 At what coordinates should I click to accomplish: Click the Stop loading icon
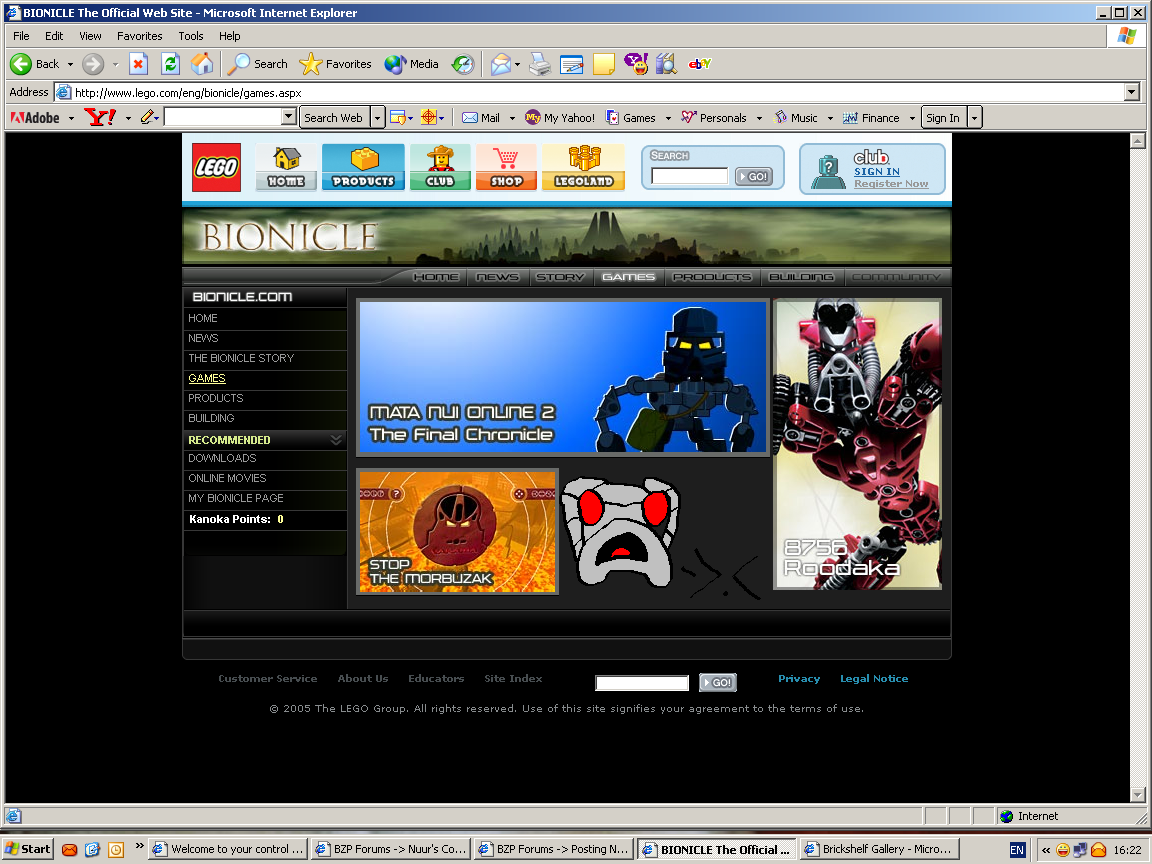click(138, 64)
